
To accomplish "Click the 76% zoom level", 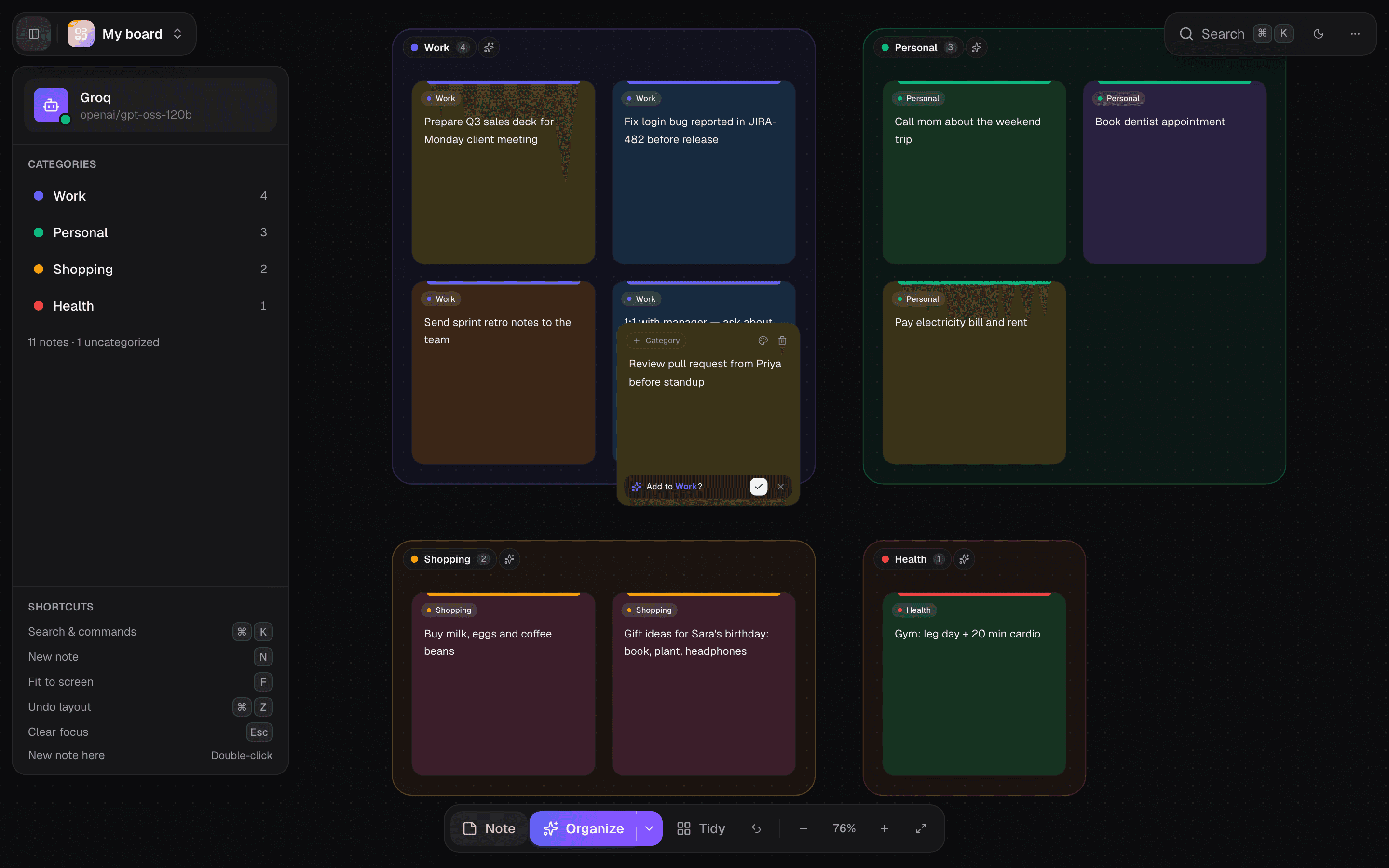I will [x=844, y=828].
